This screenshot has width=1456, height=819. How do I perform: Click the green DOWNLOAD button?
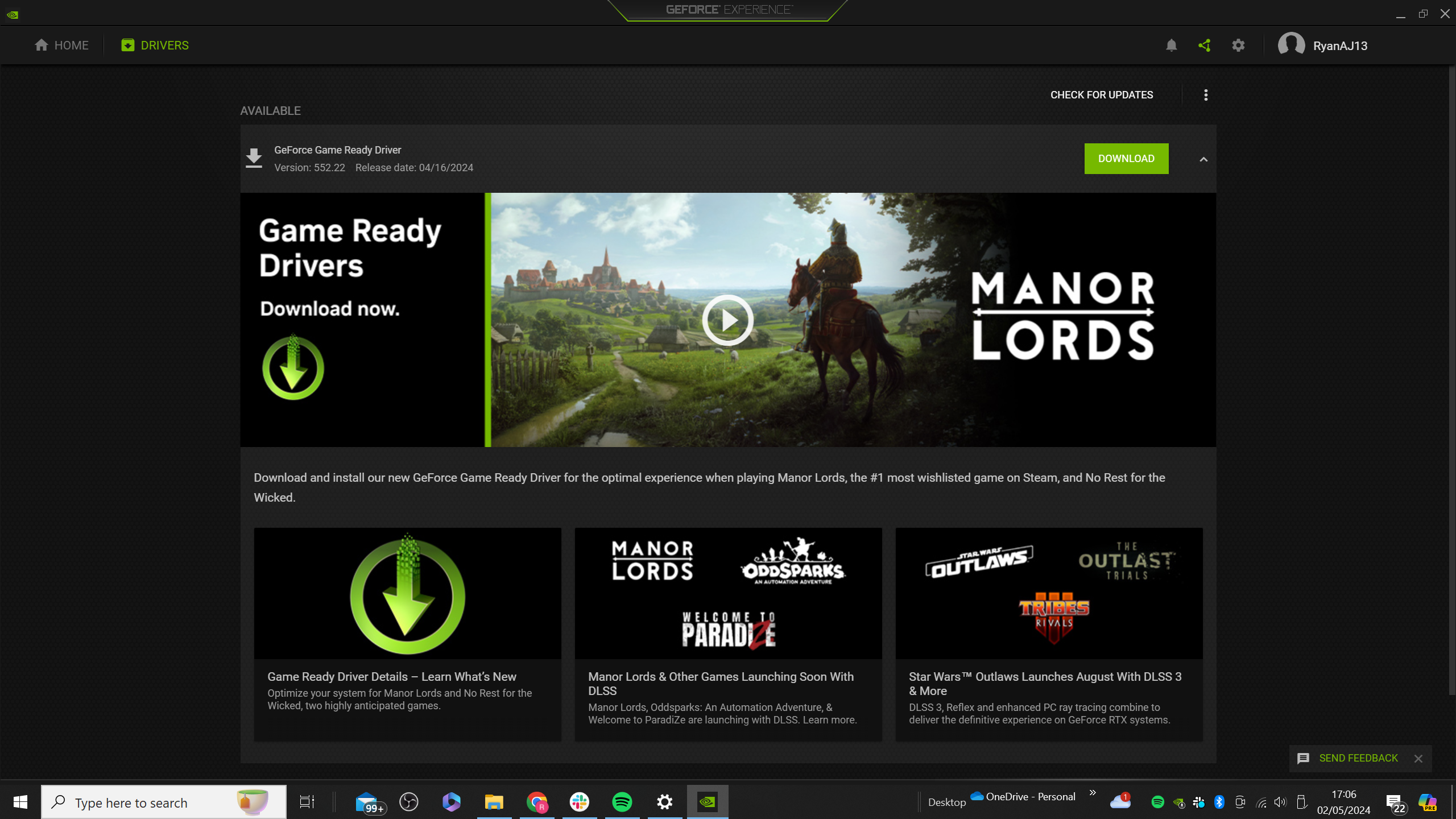point(1126,159)
